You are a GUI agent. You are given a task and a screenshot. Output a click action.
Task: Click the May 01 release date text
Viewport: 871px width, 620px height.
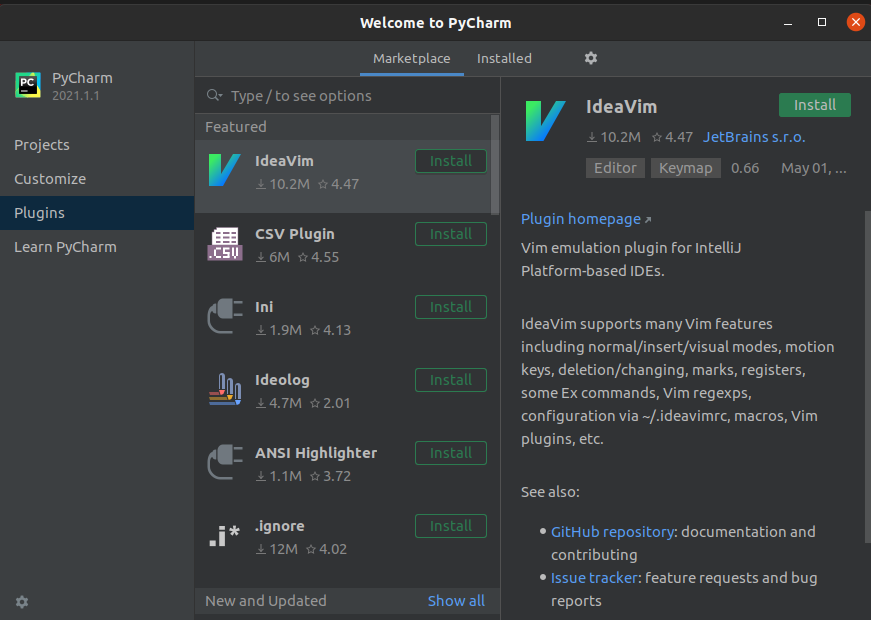click(x=814, y=168)
